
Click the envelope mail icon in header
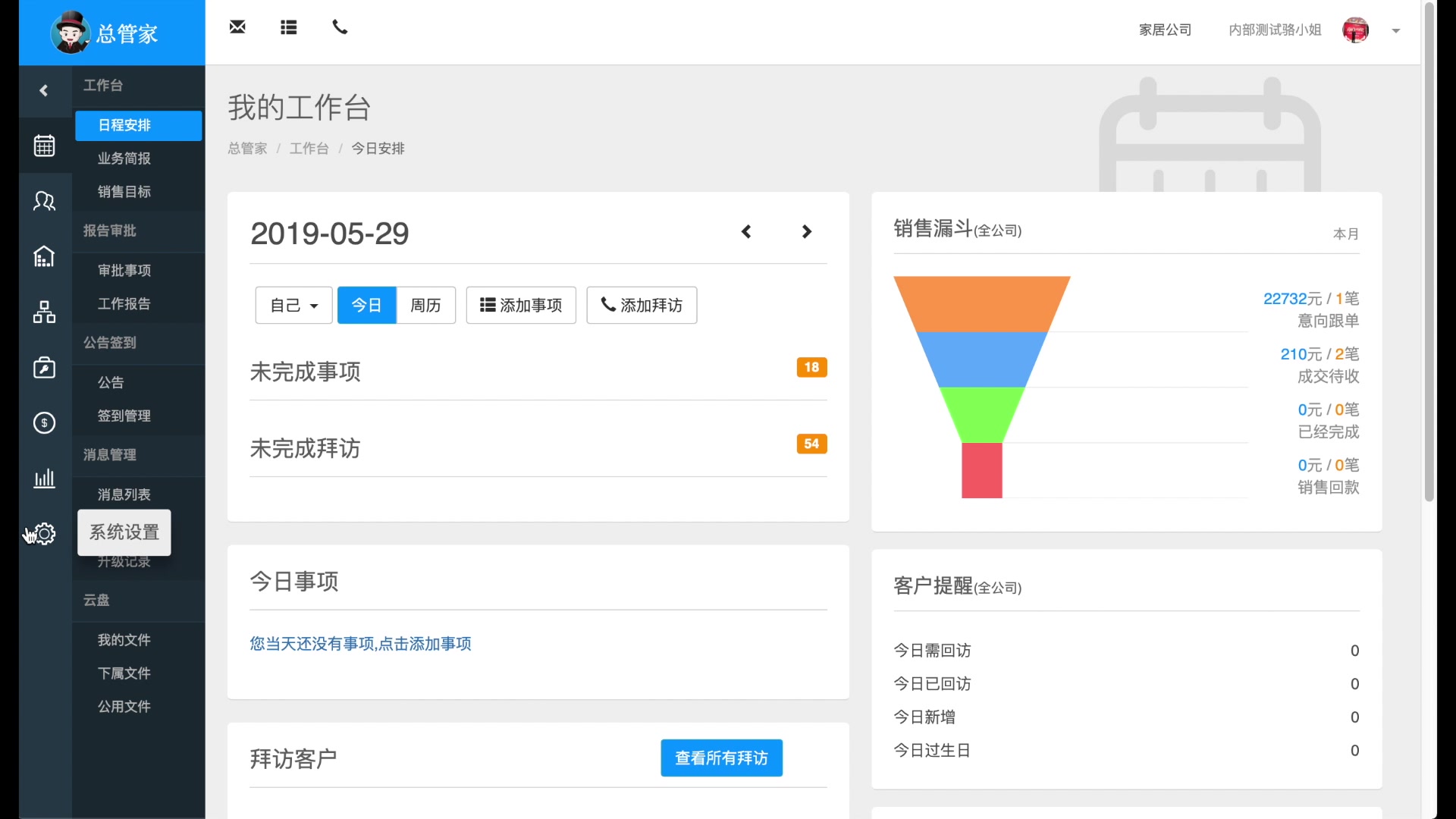[237, 27]
